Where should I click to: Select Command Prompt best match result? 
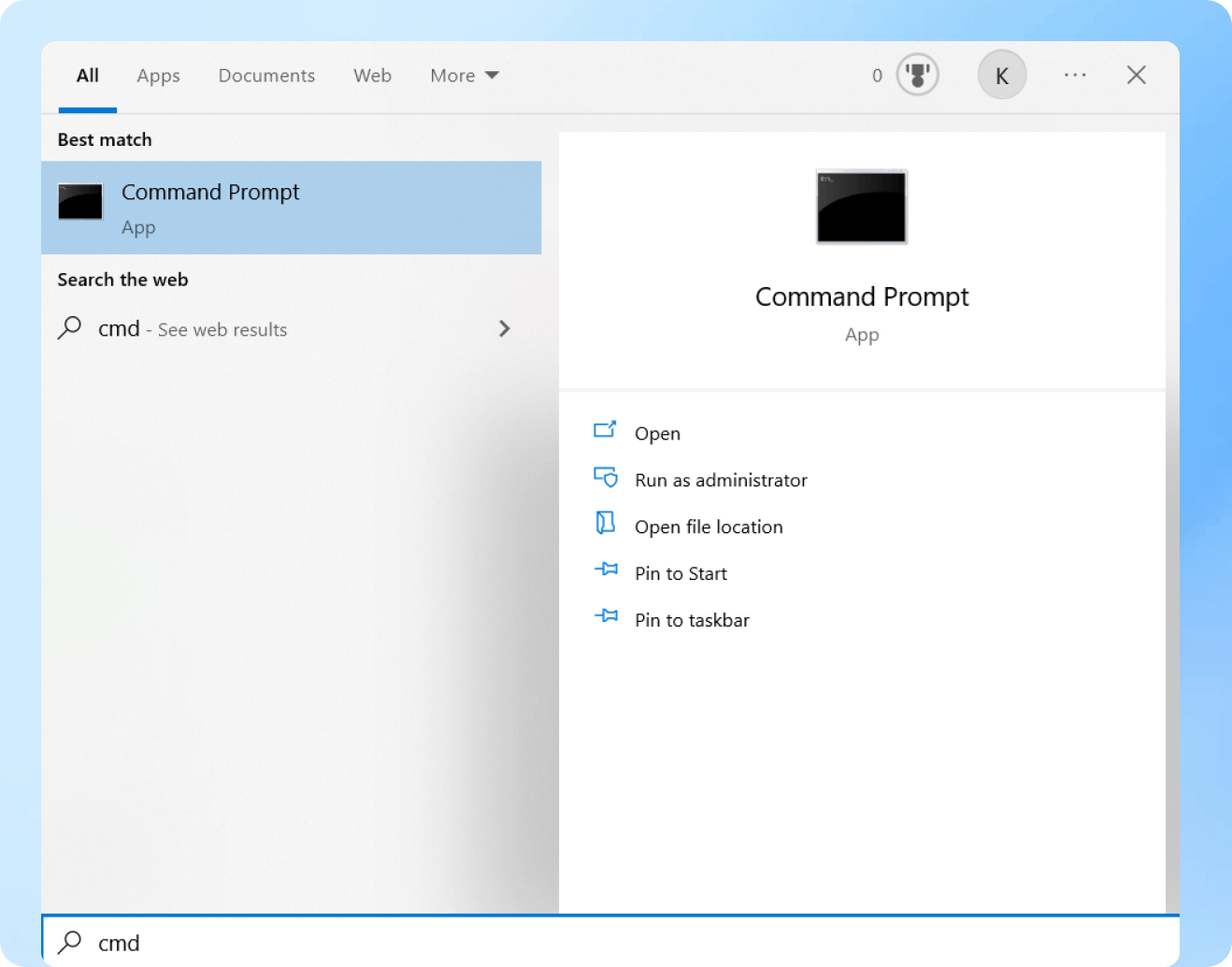tap(291, 208)
